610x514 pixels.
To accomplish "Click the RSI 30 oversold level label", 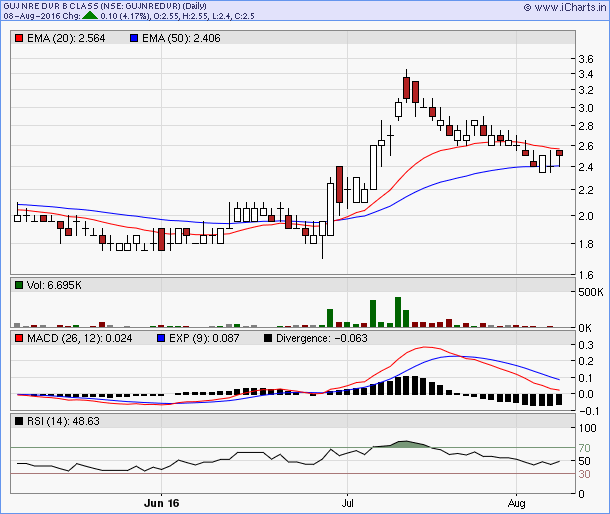I will pyautogui.click(x=584, y=474).
